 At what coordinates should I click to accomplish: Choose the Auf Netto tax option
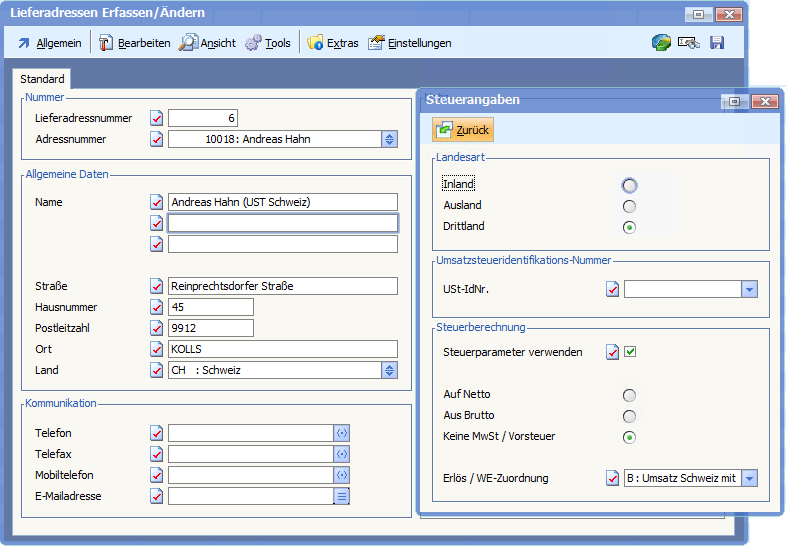[x=629, y=395]
